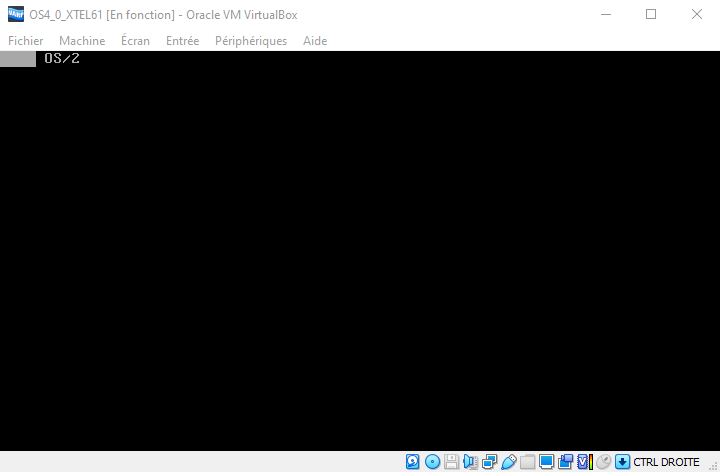The image size is (720, 472).
Task: Minimize the VirtualBox VM window
Action: (606, 14)
